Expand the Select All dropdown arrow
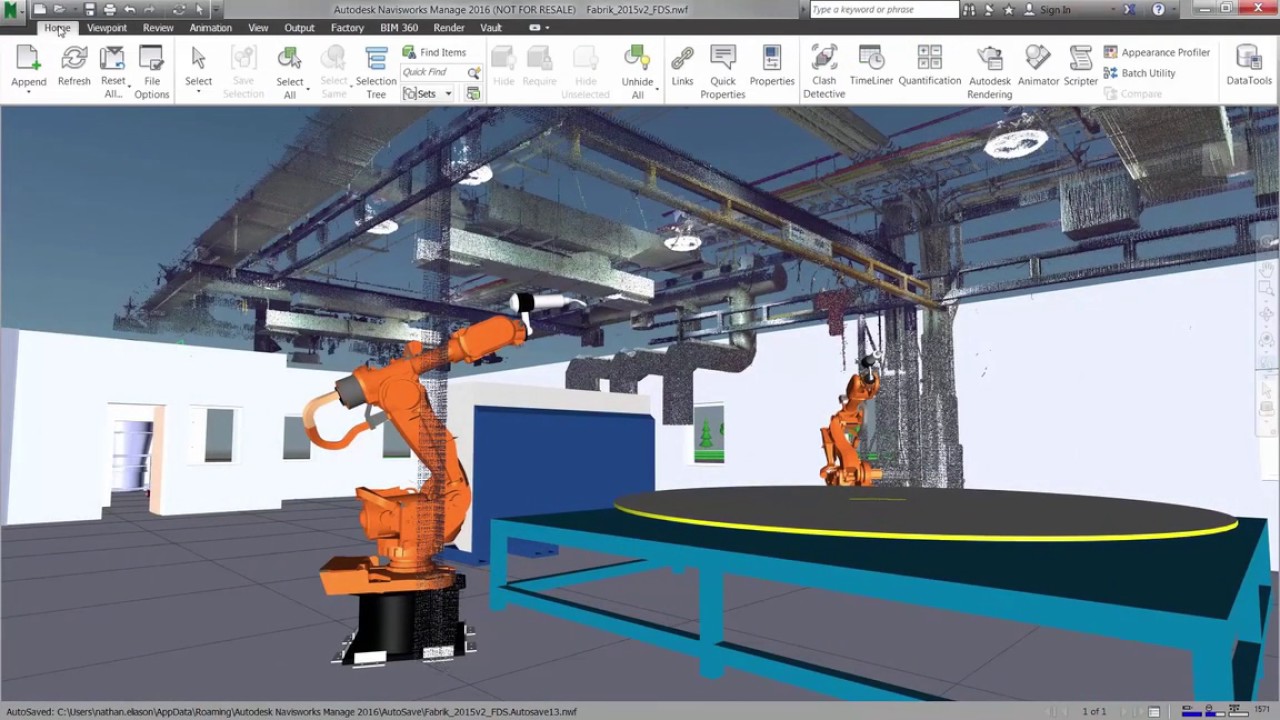Image resolution: width=1280 pixels, height=720 pixels. click(x=307, y=89)
